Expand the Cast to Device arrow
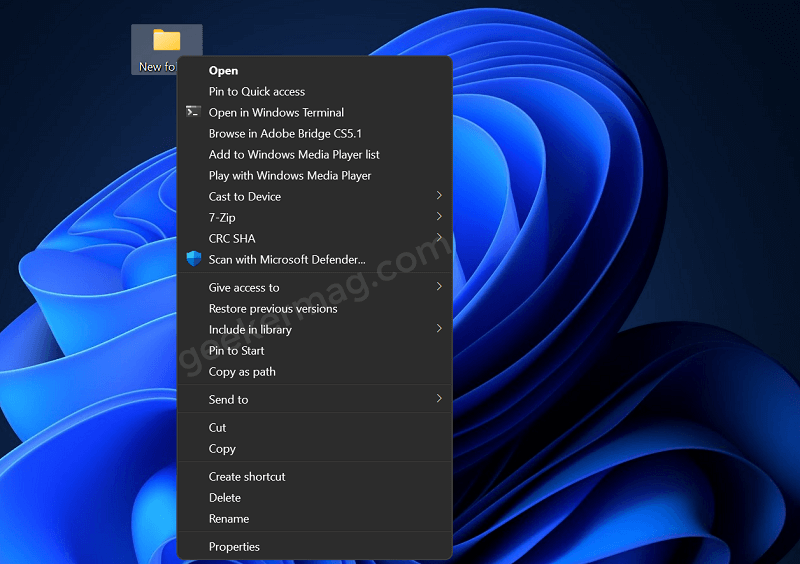Screen dimensions: 800x564 (439, 195)
